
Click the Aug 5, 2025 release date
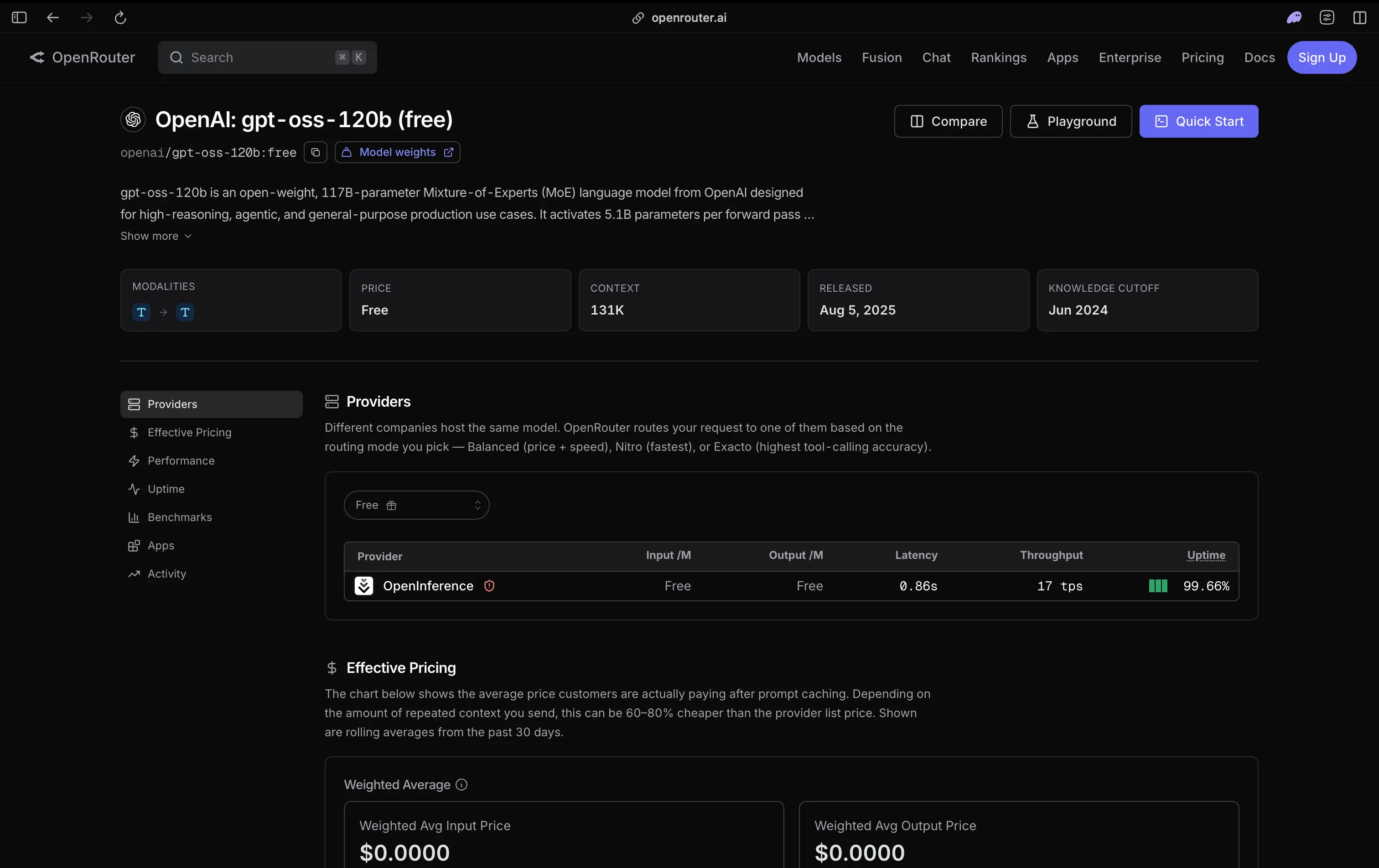point(857,310)
